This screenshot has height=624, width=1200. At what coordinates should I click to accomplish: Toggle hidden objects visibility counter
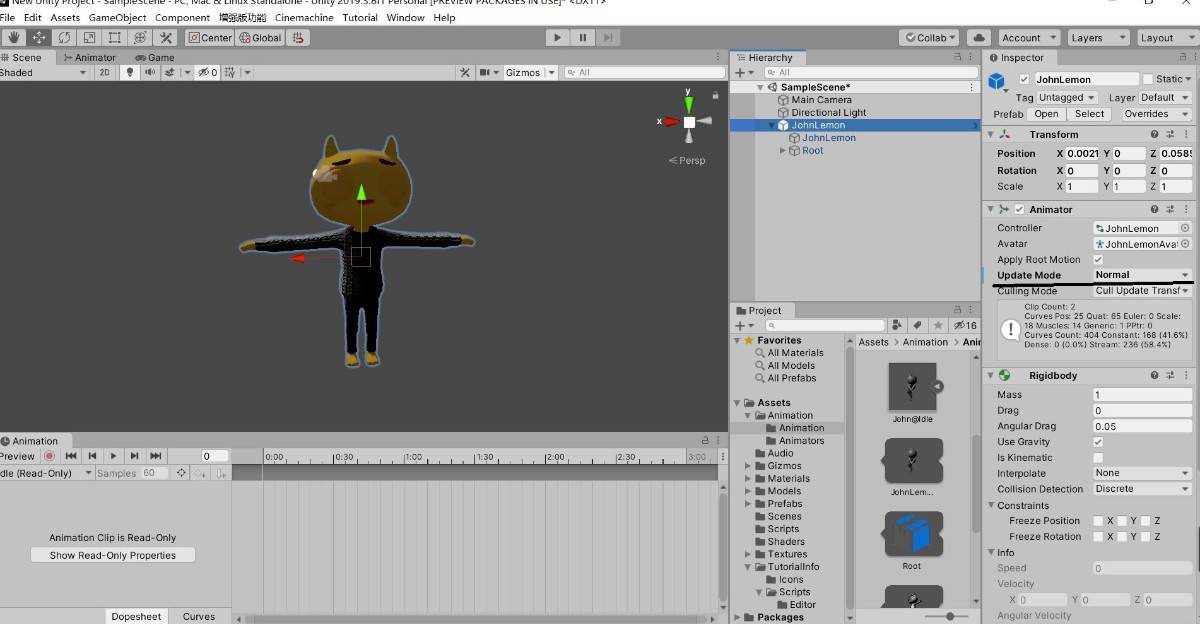coord(207,72)
